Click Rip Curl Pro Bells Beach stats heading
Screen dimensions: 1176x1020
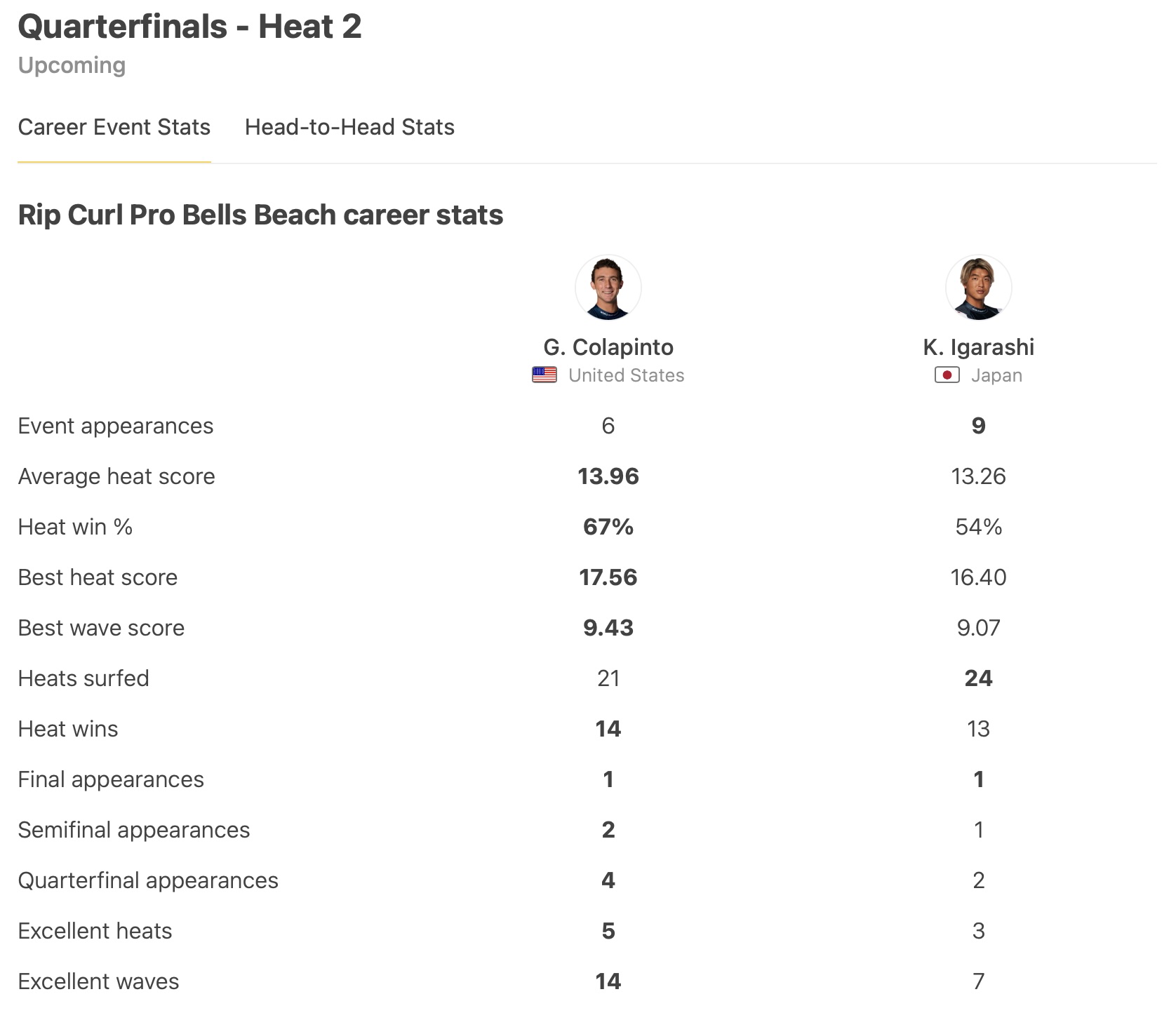pos(260,215)
